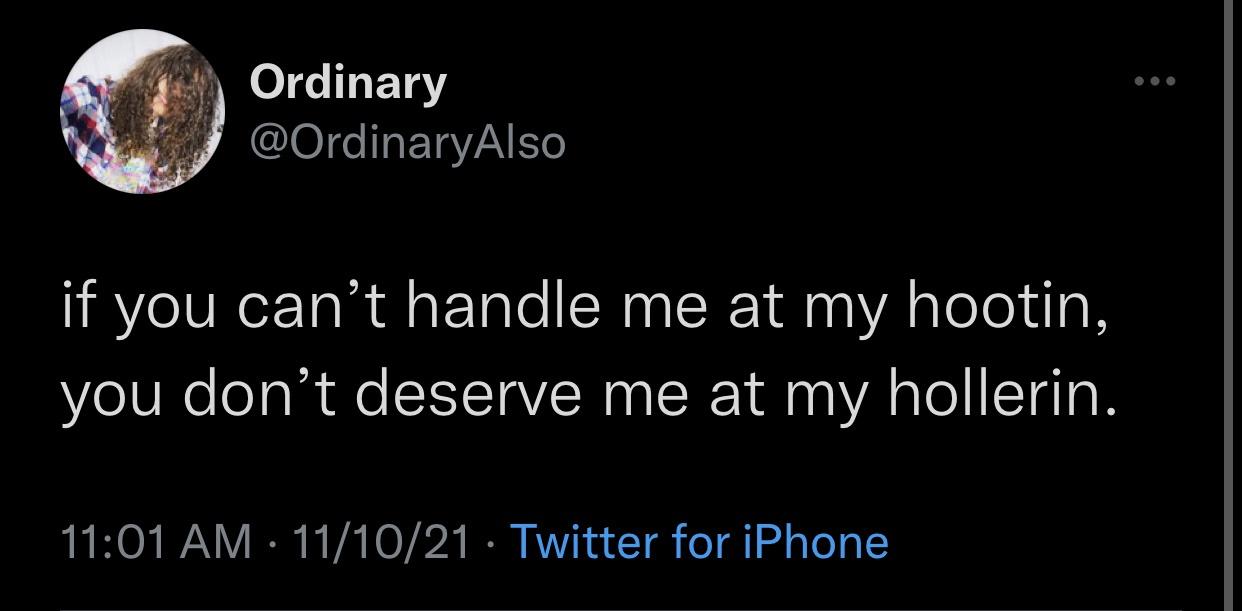Image resolution: width=1242 pixels, height=611 pixels.
Task: Click the @OrdinaryAlso handle
Action: (x=407, y=143)
